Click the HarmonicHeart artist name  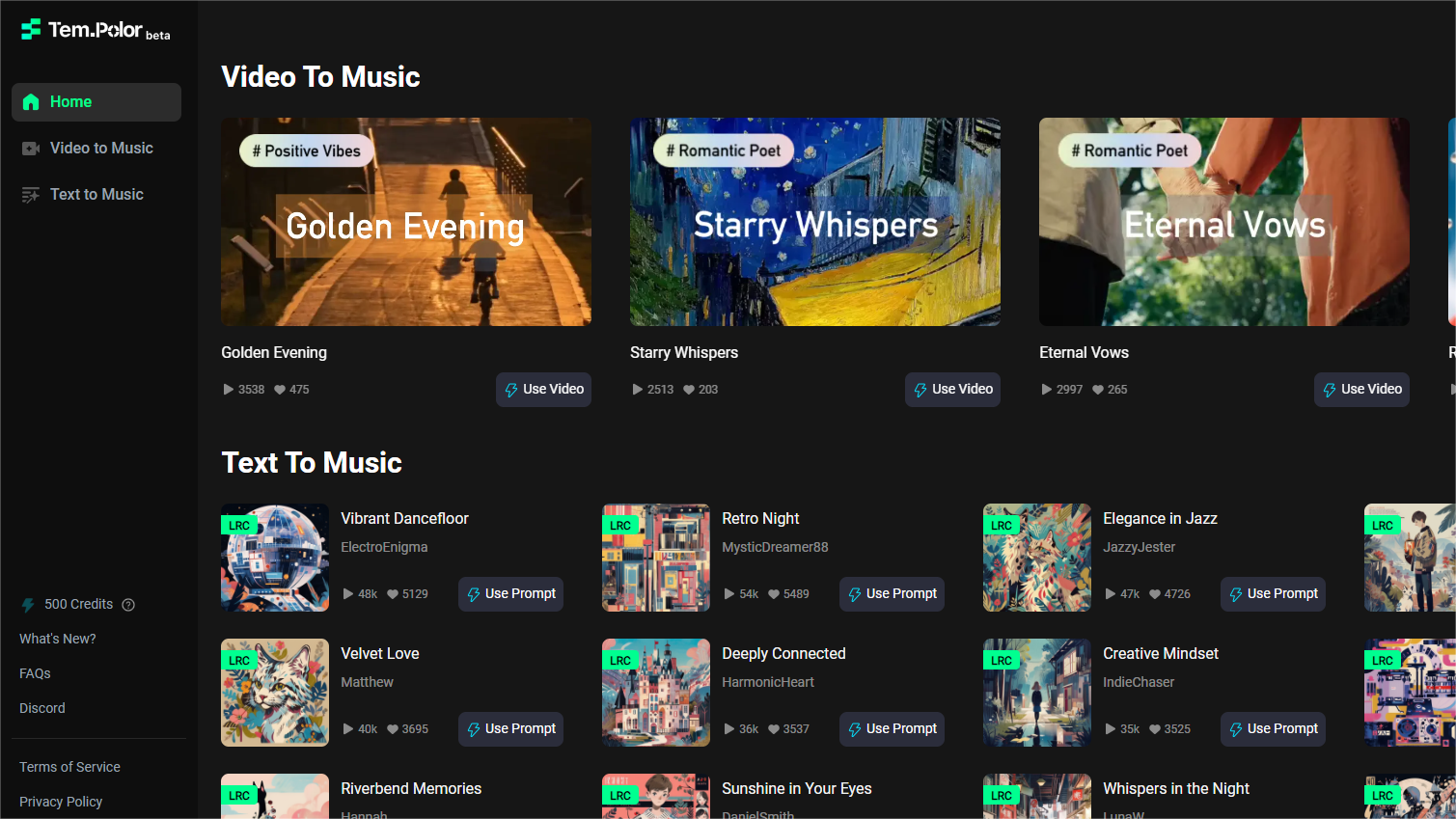click(x=768, y=682)
